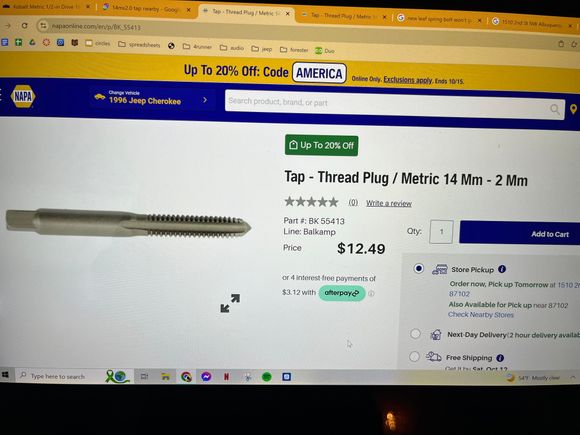The width and height of the screenshot is (580, 435).
Task: Select Free Shipping radio option
Action: pyautogui.click(x=414, y=357)
